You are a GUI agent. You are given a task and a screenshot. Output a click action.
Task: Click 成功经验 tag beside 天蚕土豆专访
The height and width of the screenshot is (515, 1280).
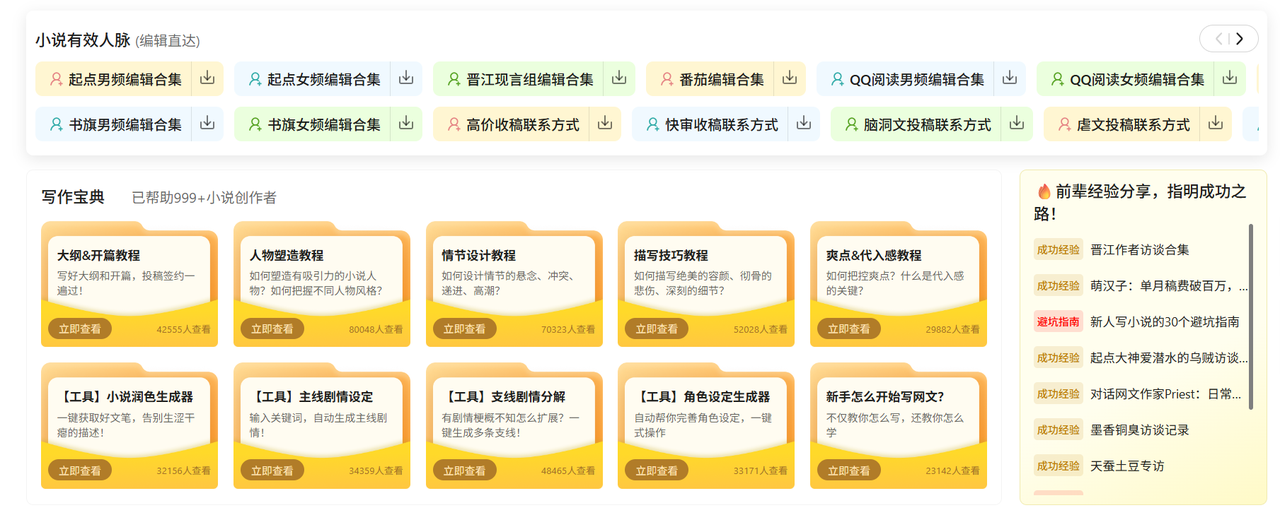click(1058, 466)
